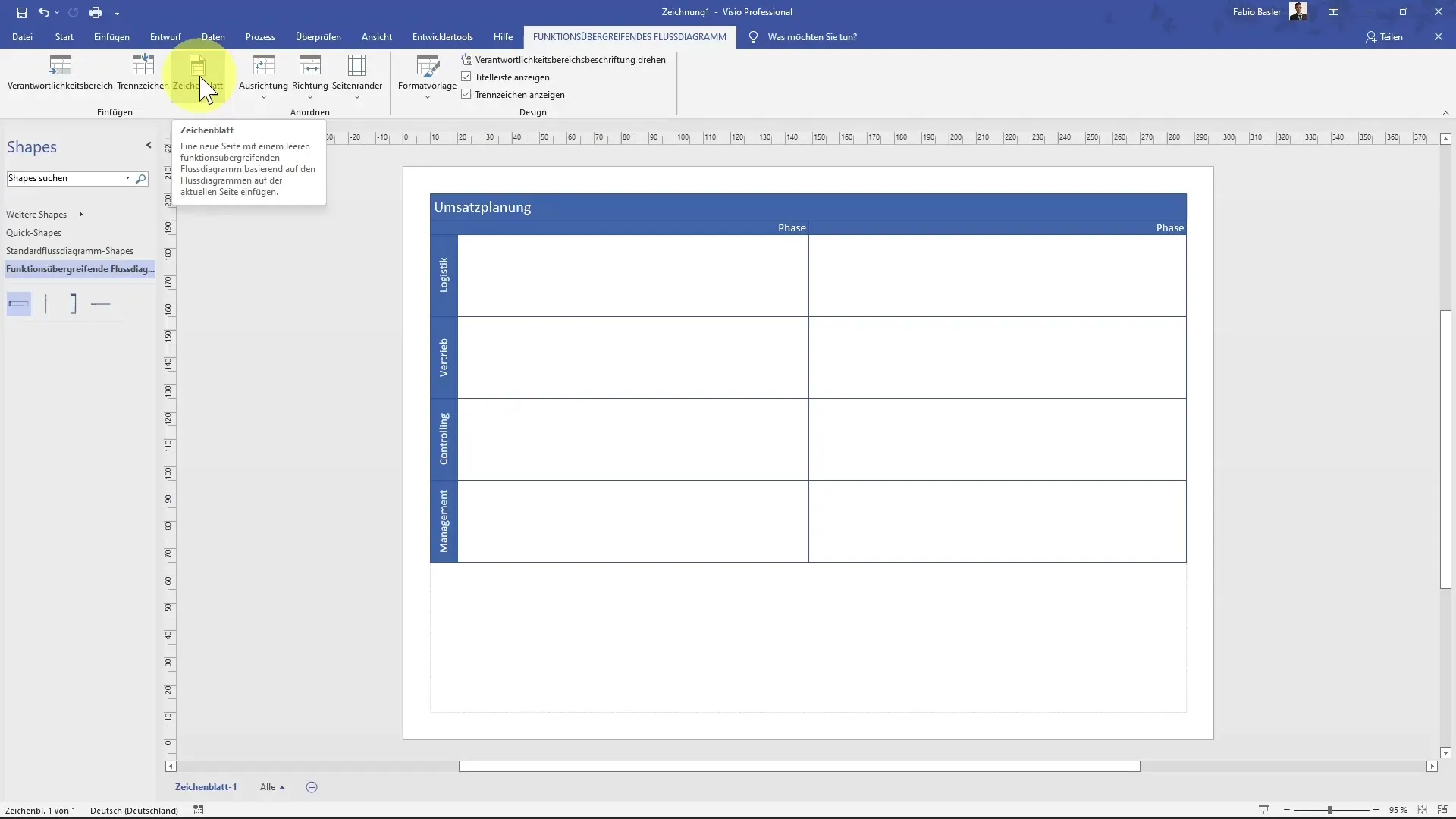Click the zoom in plus button

(1376, 810)
